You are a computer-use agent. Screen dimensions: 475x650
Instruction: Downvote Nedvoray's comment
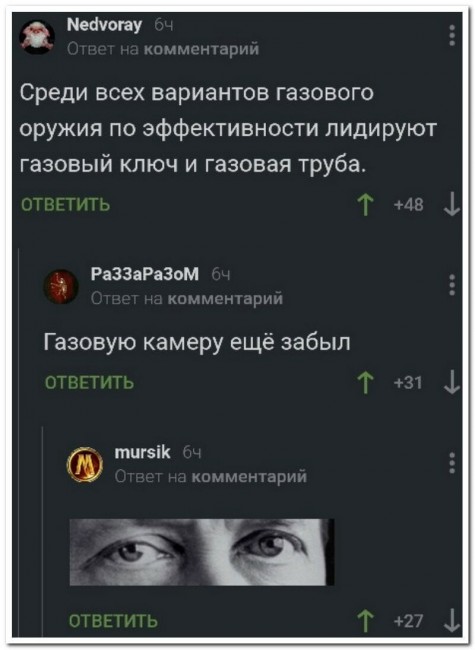(x=452, y=206)
